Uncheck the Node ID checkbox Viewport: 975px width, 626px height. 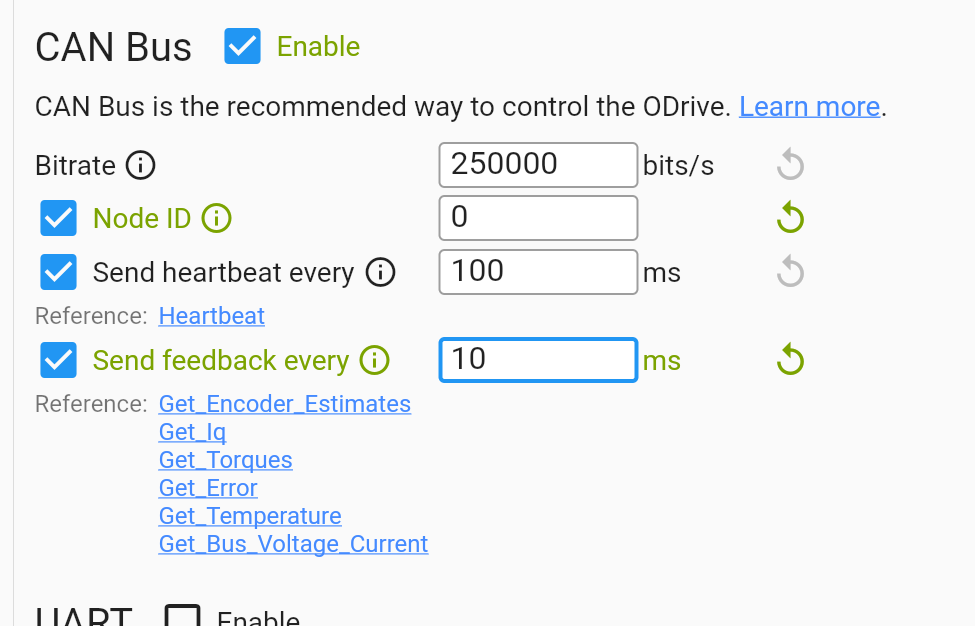[x=59, y=218]
